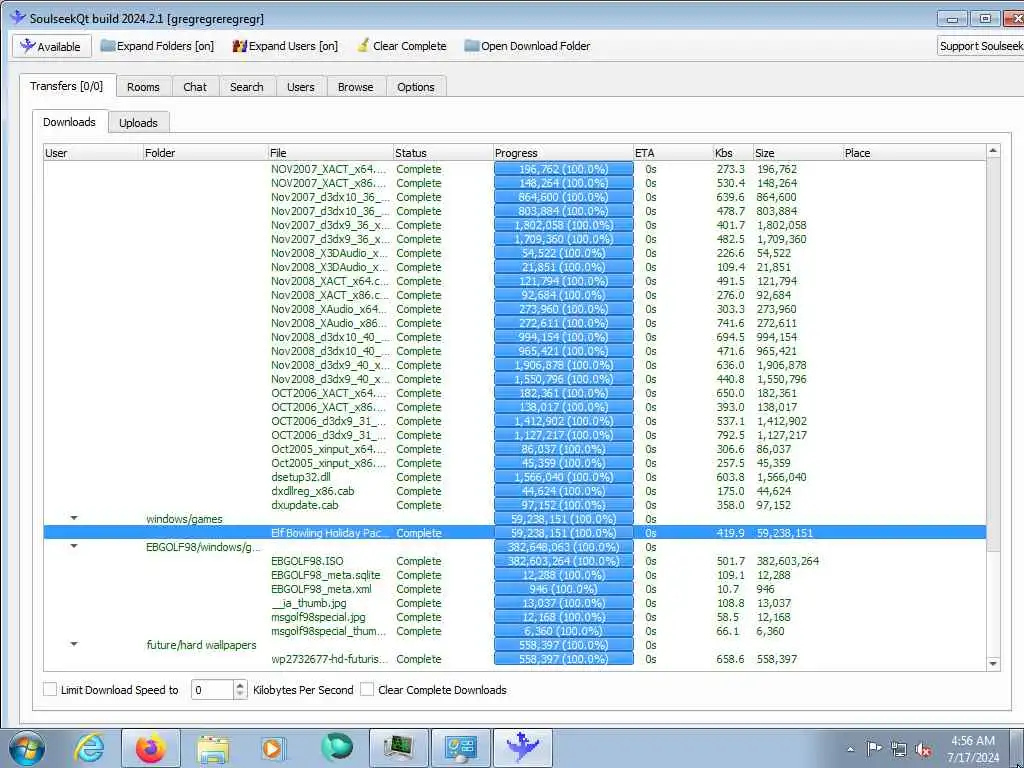Click the users icon beside Expand Users
Screen dimensions: 1024x768
click(240, 46)
